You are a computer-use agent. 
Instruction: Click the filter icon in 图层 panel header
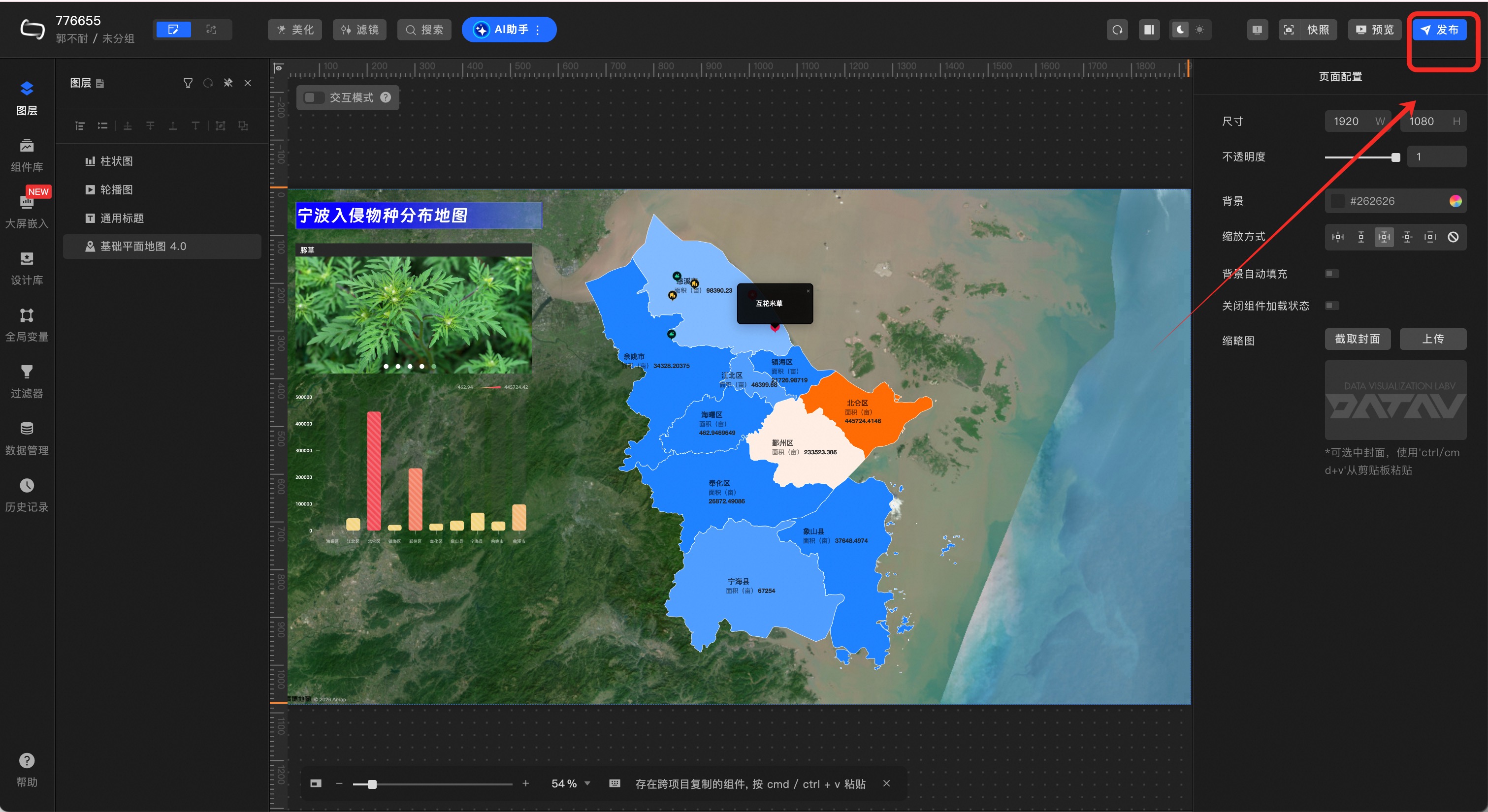(x=188, y=83)
